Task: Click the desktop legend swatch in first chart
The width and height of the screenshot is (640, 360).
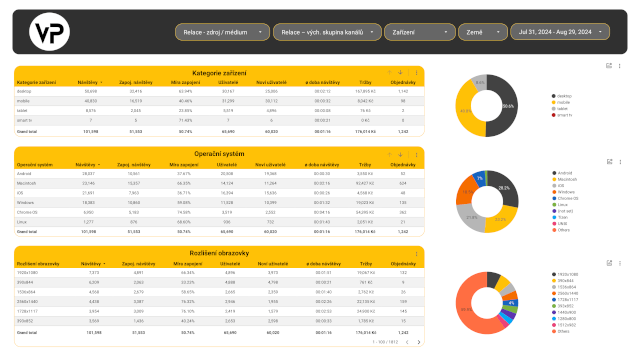Action: click(554, 96)
